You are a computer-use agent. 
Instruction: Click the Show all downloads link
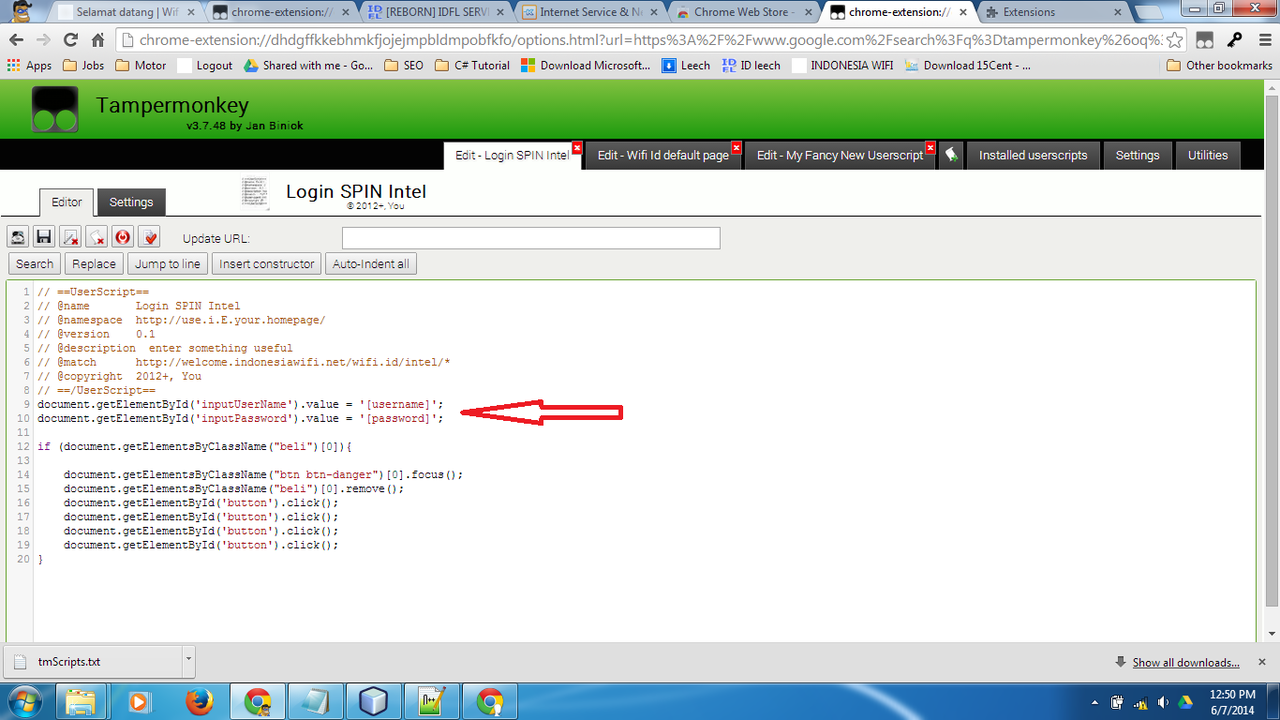point(1185,662)
